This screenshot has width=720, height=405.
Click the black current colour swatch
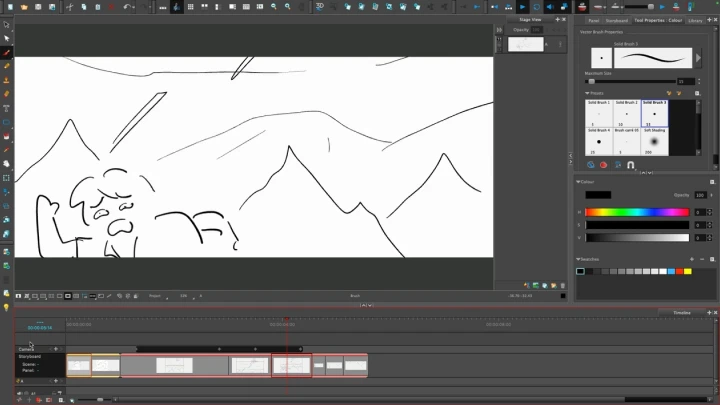pyautogui.click(x=598, y=195)
